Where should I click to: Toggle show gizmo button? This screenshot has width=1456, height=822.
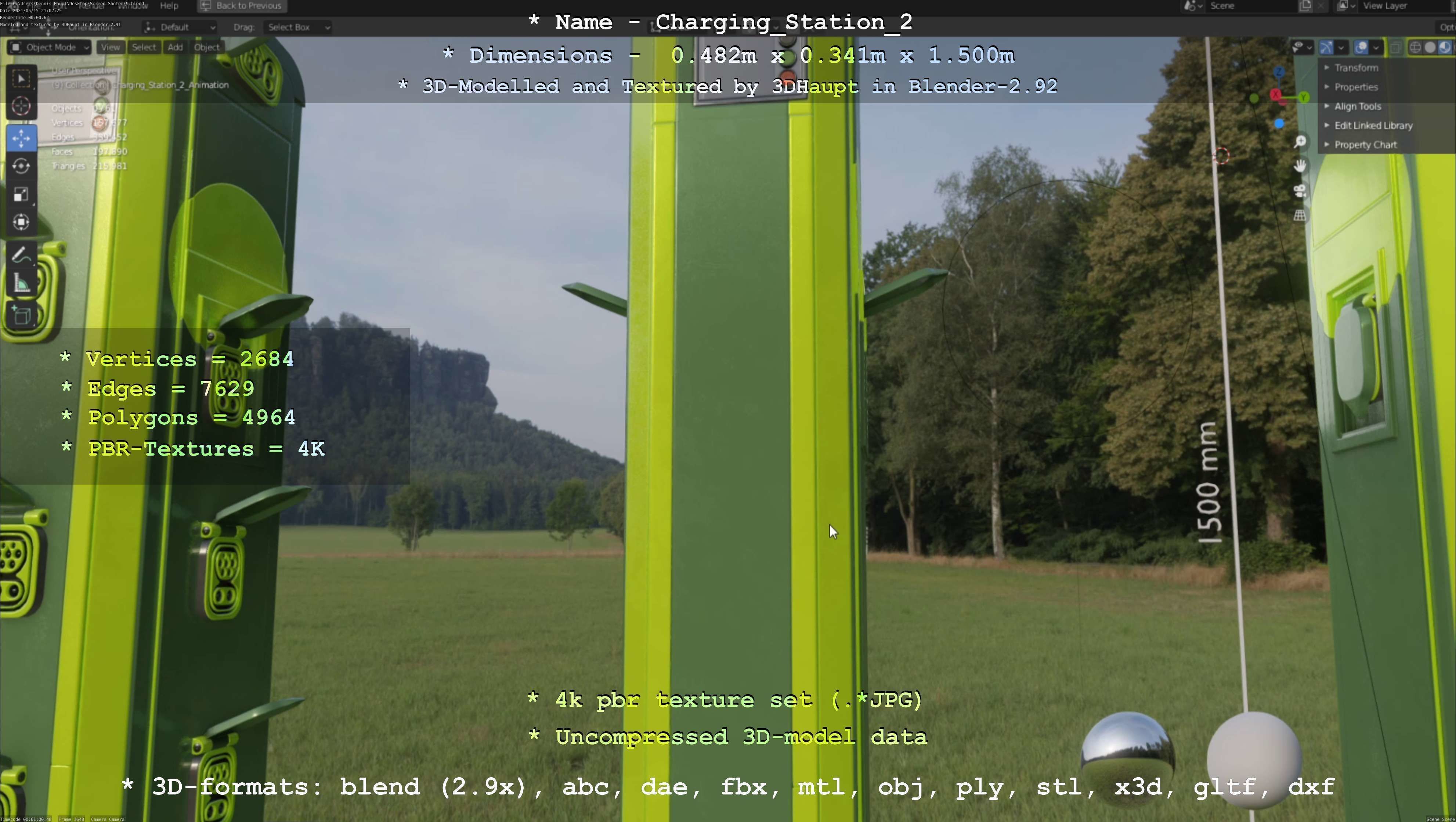pyautogui.click(x=1326, y=47)
